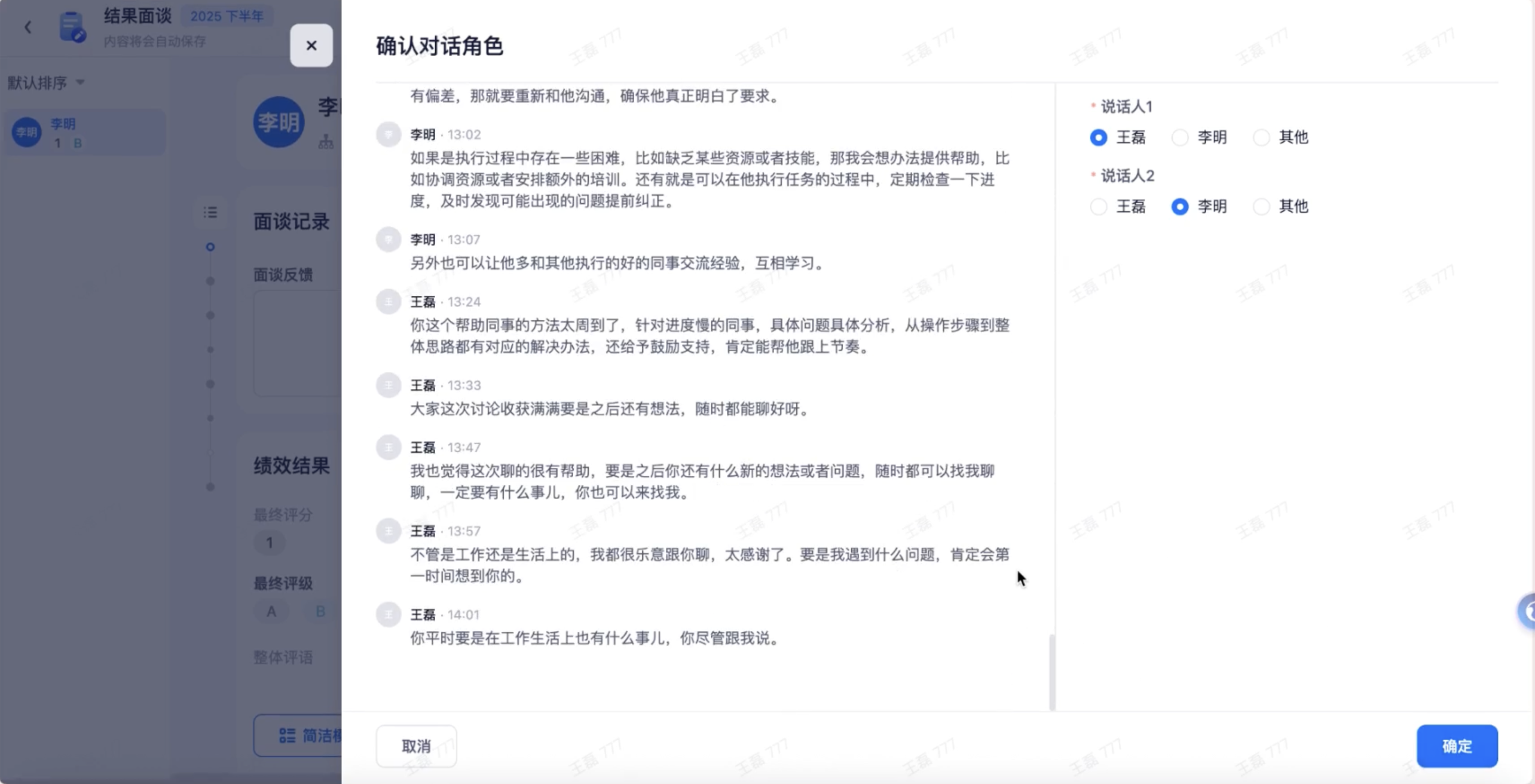The height and width of the screenshot is (784, 1535).
Task: Select 其他 for 说话人1
Action: click(1261, 137)
